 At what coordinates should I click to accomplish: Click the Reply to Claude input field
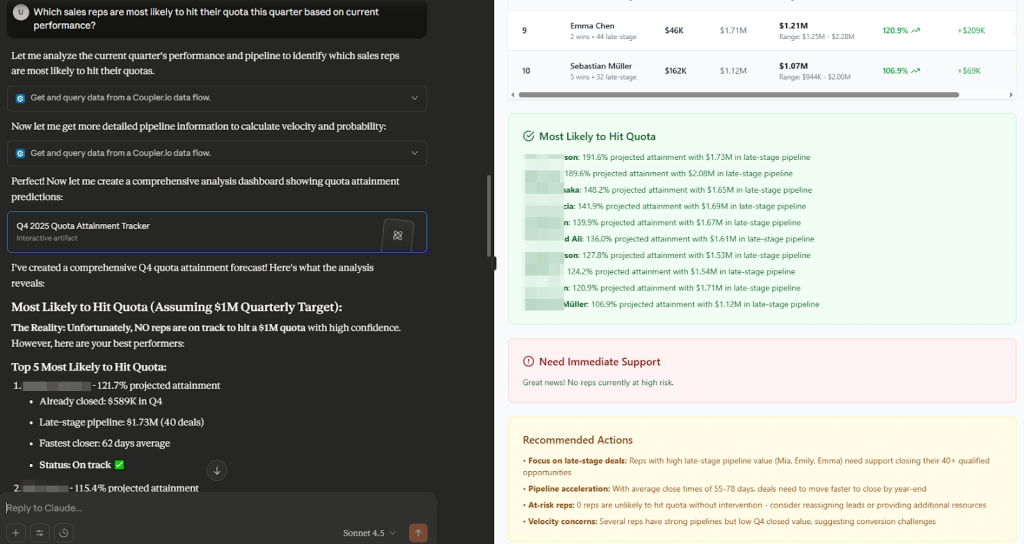tap(216, 507)
